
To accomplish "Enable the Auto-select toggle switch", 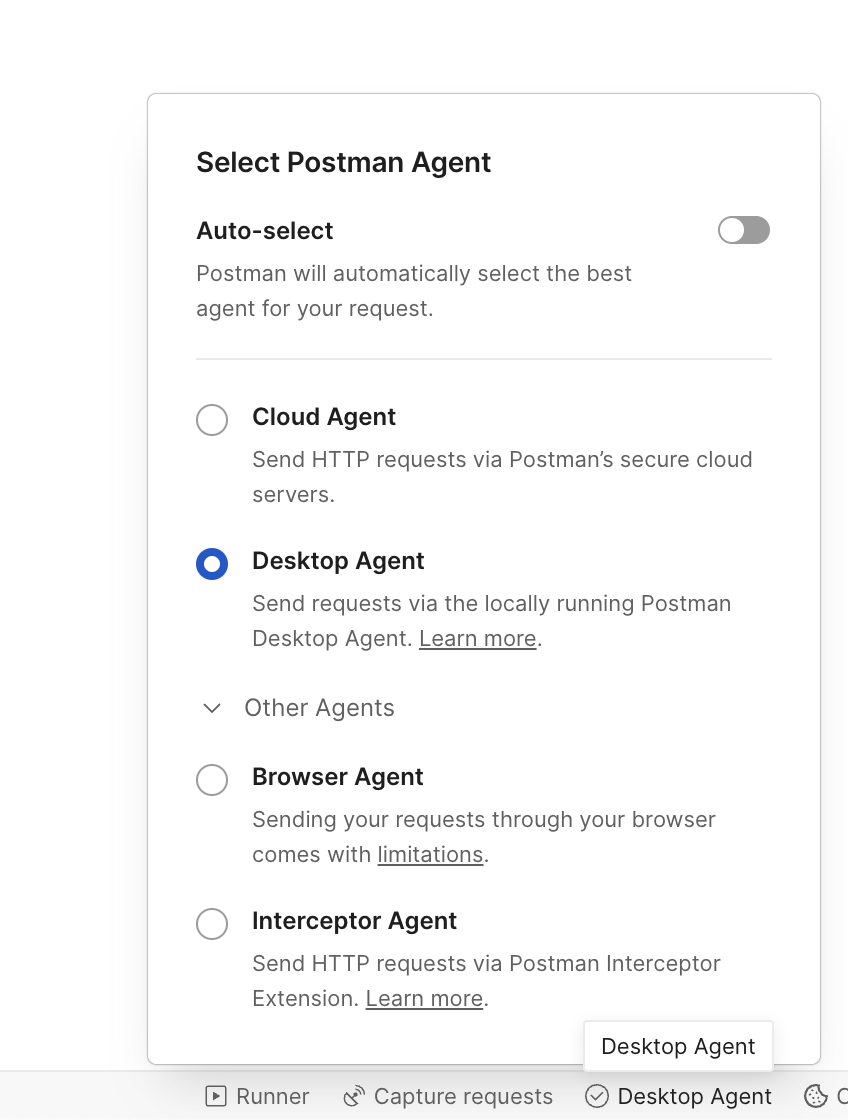I will [743, 231].
